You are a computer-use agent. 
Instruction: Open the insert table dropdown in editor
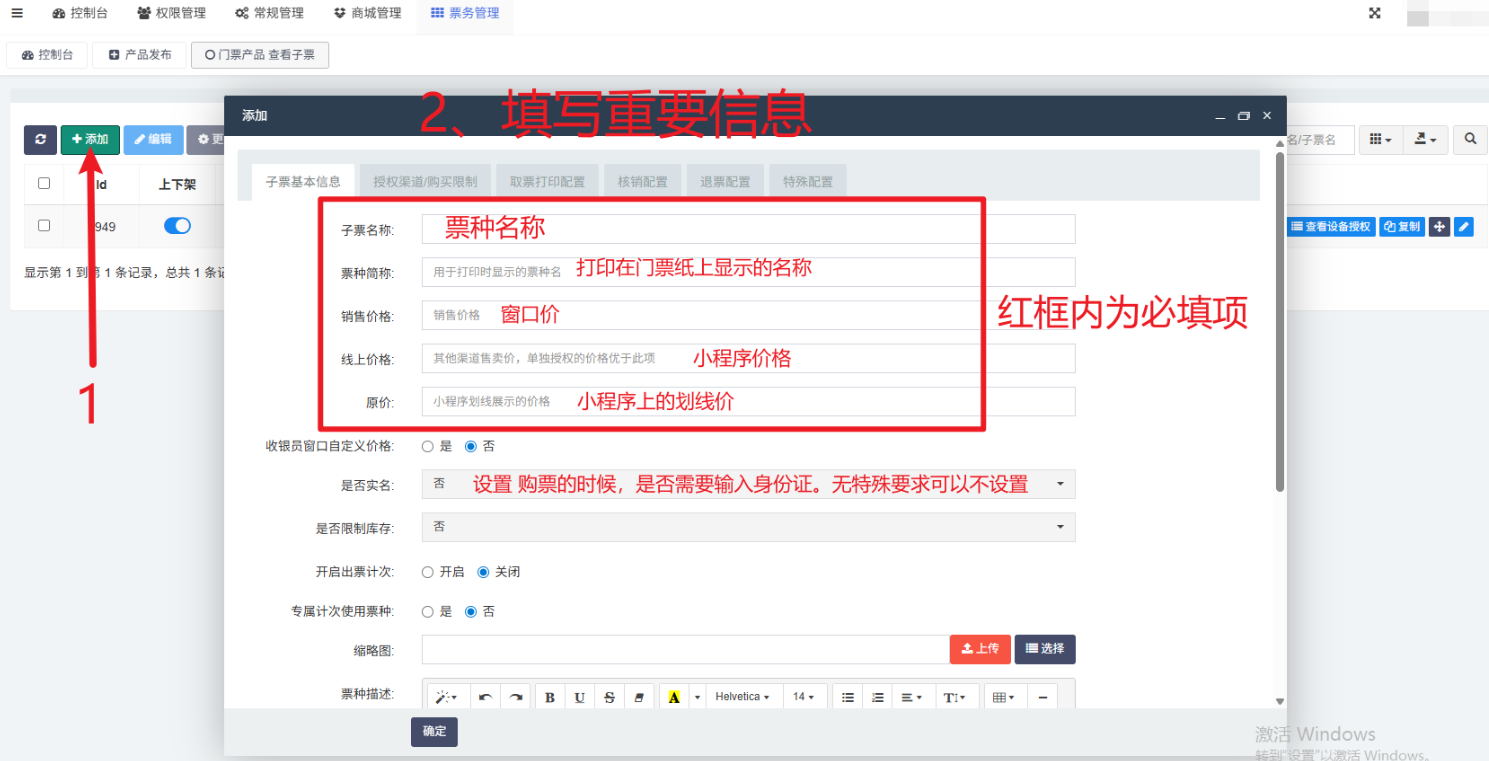pos(1003,697)
